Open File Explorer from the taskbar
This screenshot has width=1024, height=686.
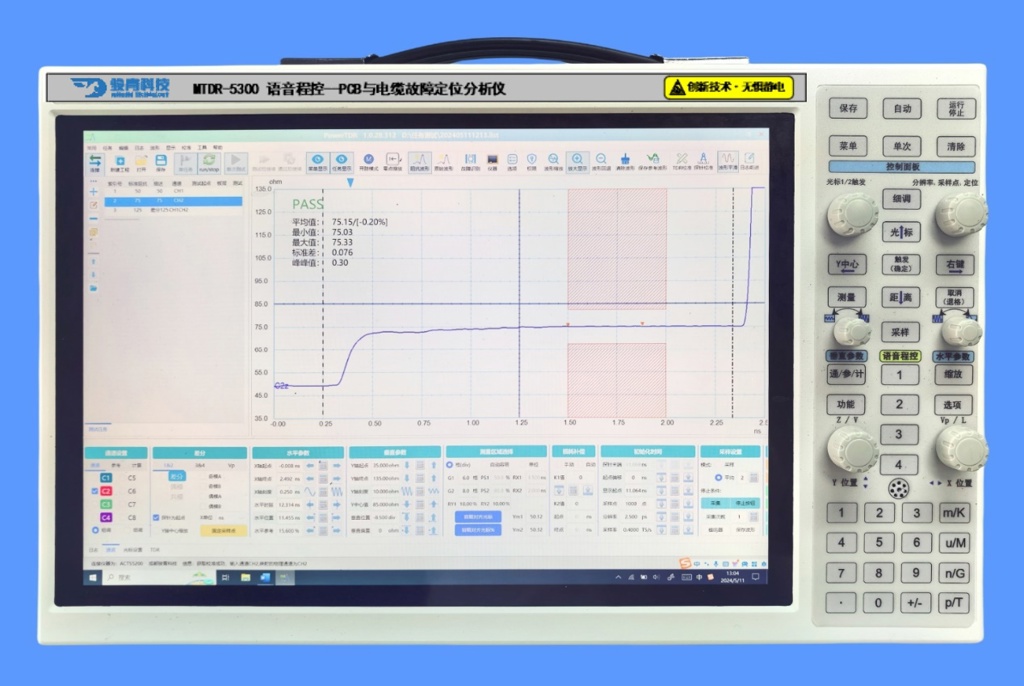[246, 578]
